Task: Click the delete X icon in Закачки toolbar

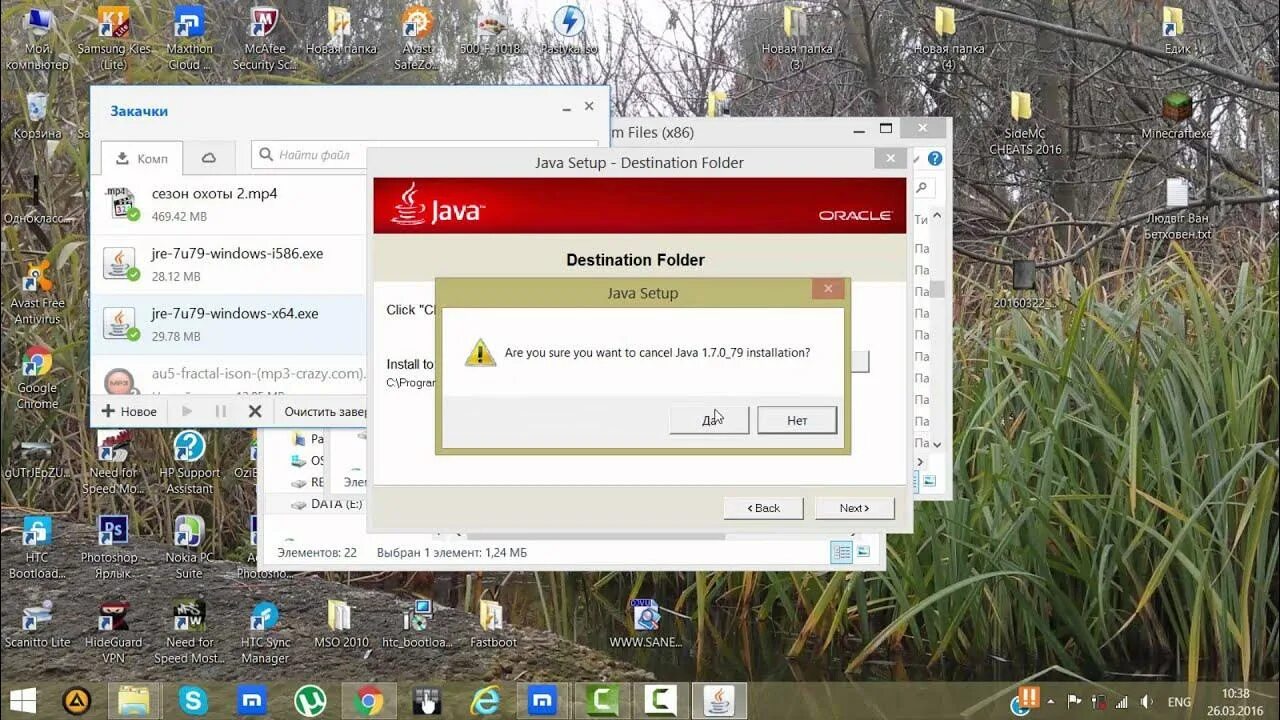Action: pyautogui.click(x=255, y=411)
